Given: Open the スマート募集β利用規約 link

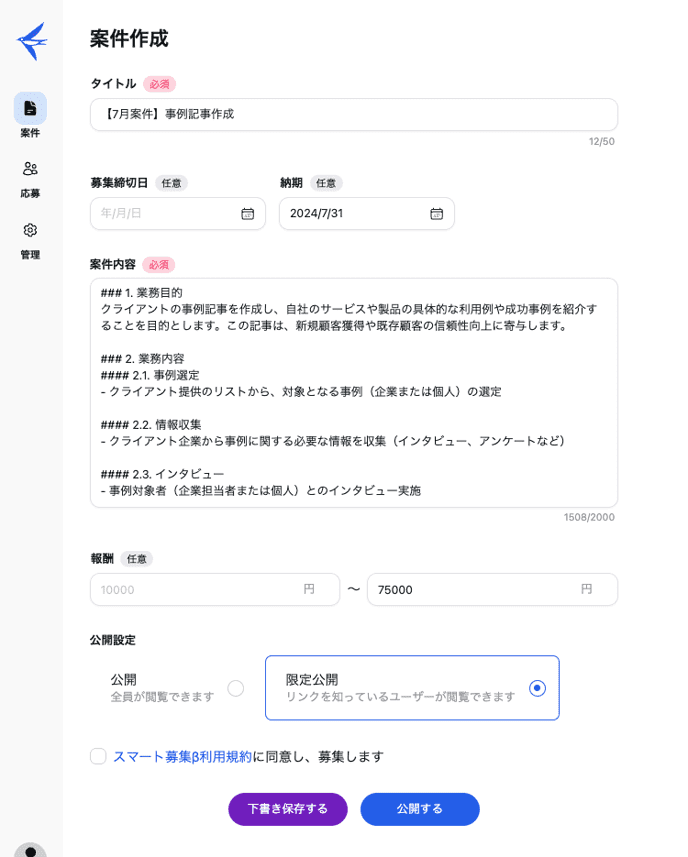Looking at the screenshot, I should pos(182,756).
